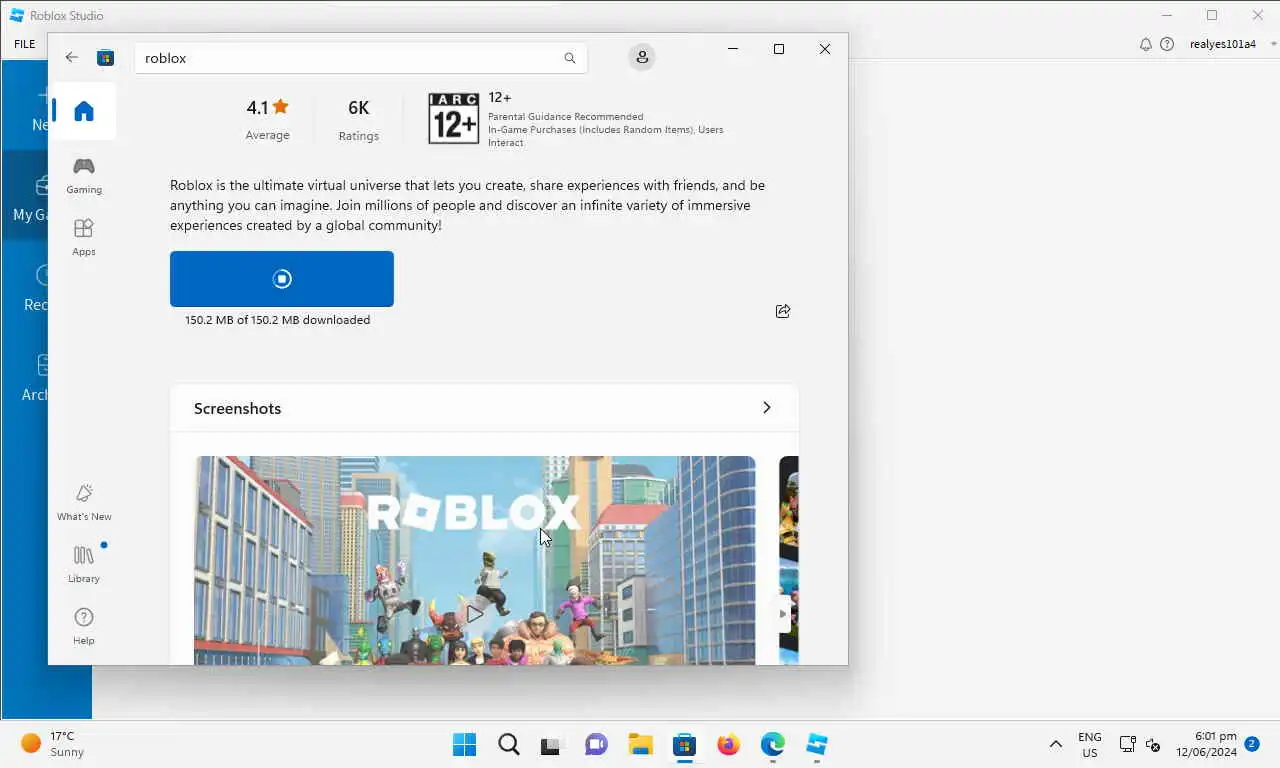Click Roblox Studio title bar icon
The image size is (1280, 768).
(x=17, y=15)
